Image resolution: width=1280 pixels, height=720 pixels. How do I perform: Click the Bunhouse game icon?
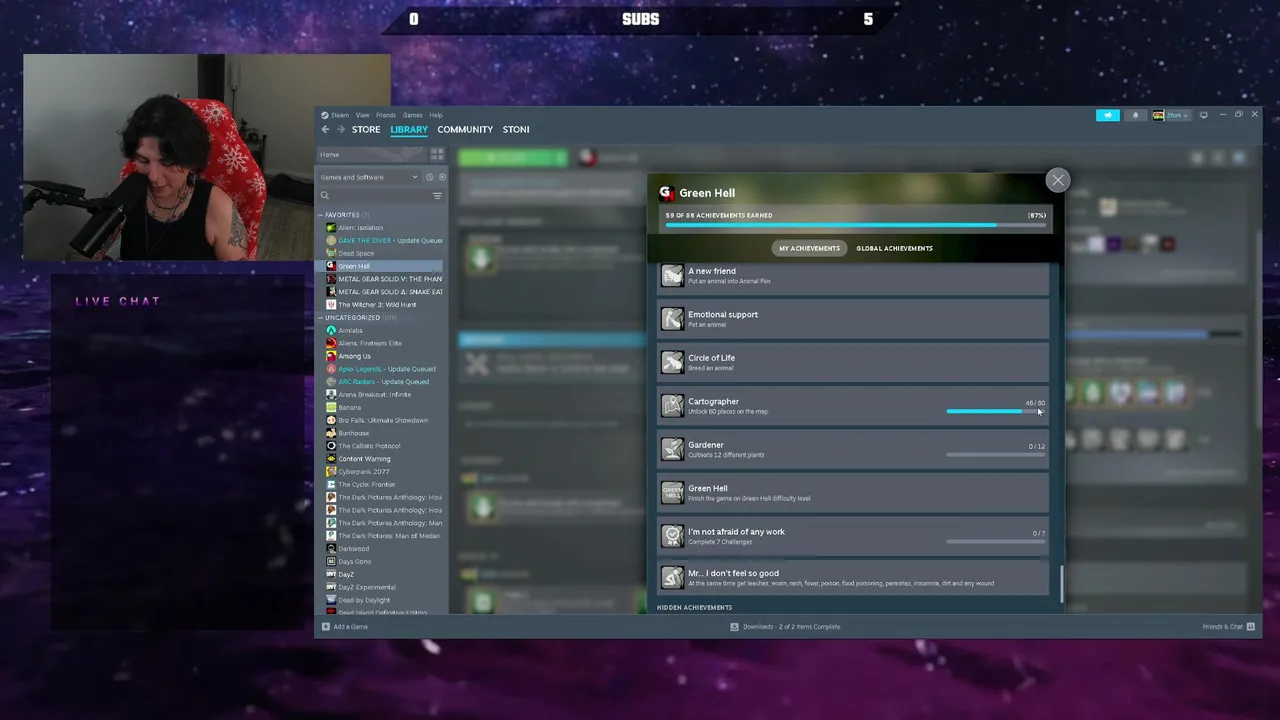[331, 433]
